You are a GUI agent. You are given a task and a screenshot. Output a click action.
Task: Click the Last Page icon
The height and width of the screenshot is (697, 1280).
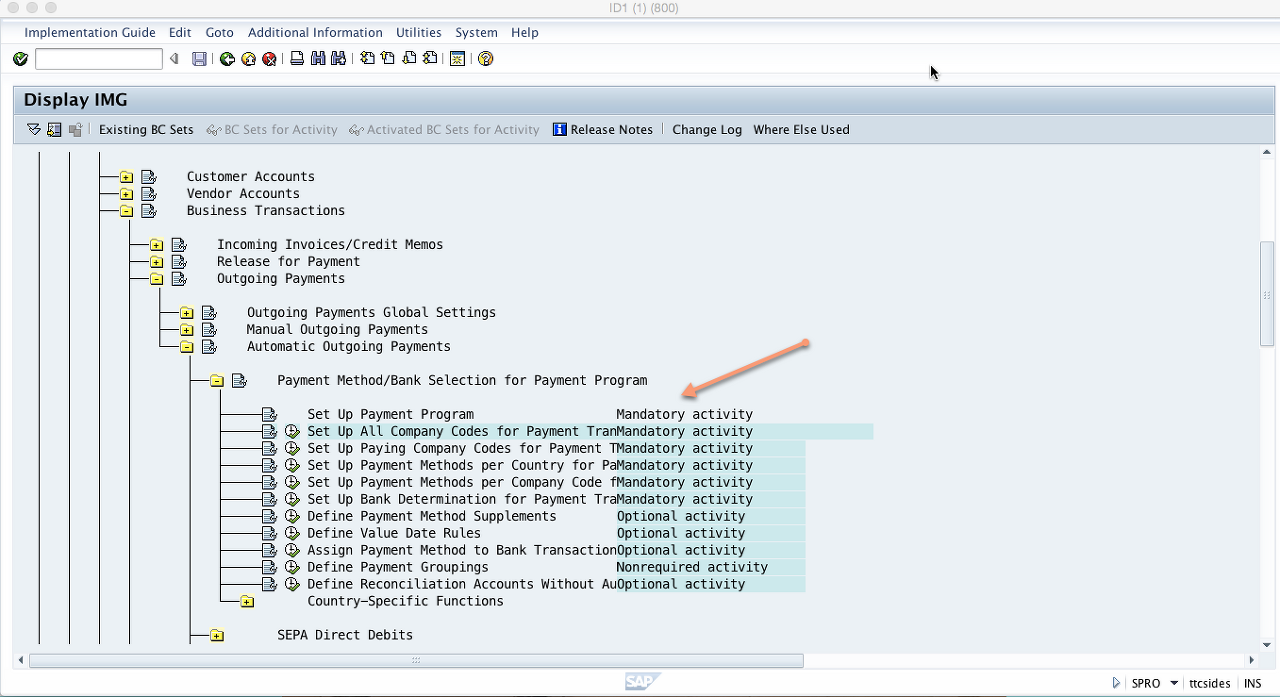pyautogui.click(x=430, y=59)
